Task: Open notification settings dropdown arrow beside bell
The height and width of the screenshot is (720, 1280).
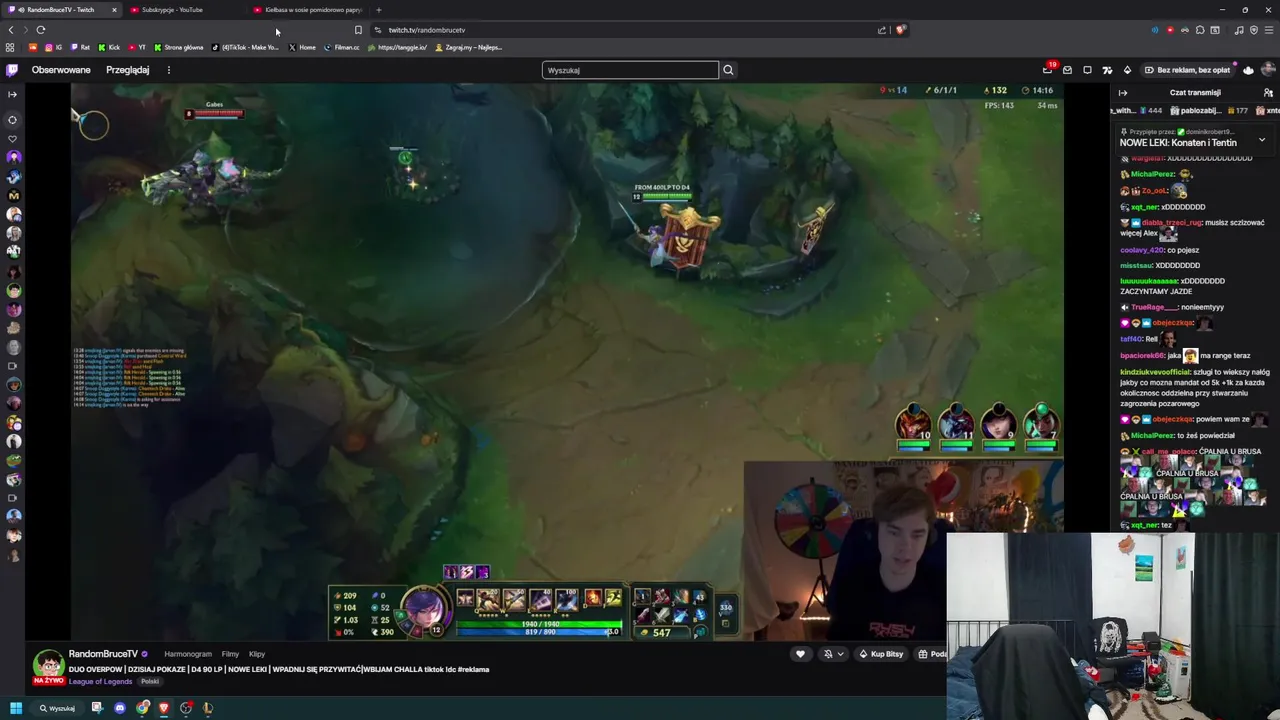Action: pyautogui.click(x=840, y=654)
